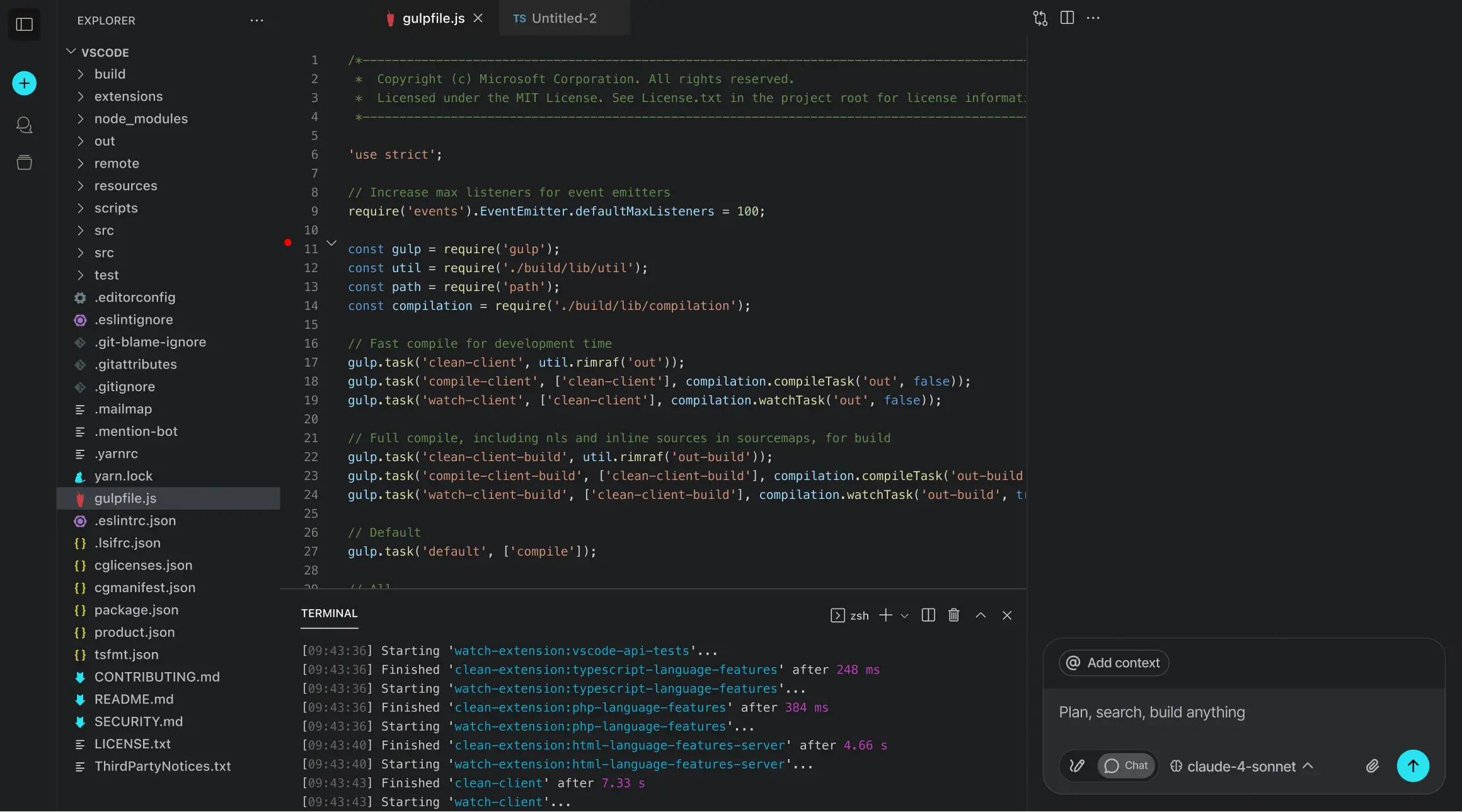Click the Add context button

1113,663
